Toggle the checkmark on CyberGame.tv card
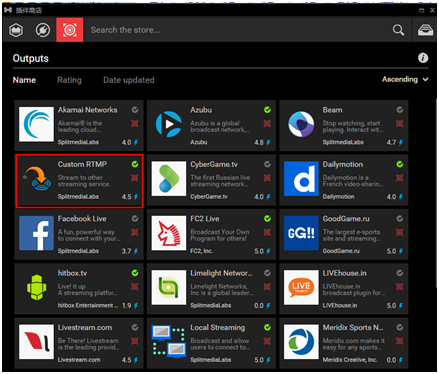Screen dimensions: 439x374 pyautogui.click(x=267, y=164)
